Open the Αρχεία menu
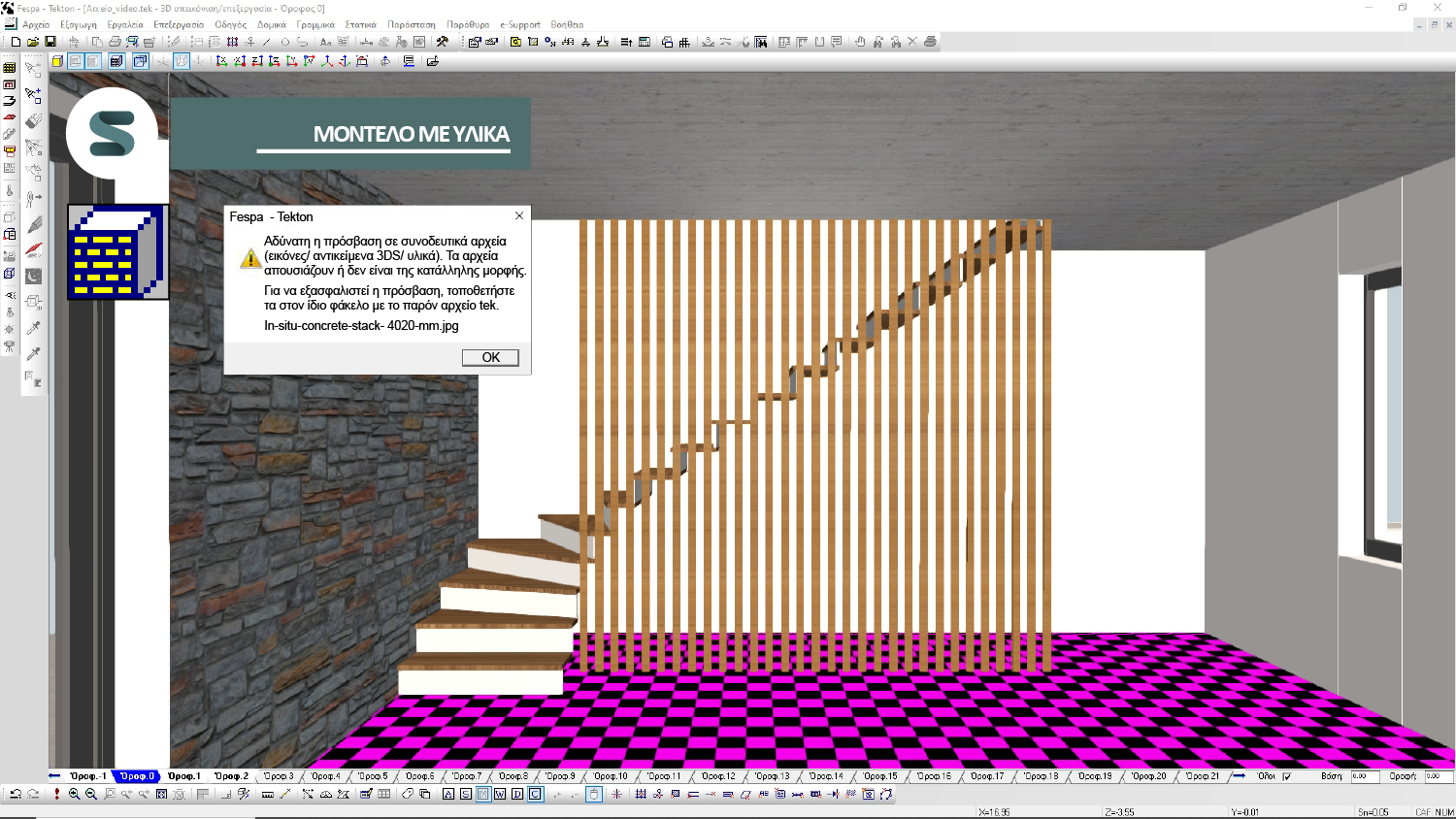This screenshot has width=1456, height=819. [36, 25]
